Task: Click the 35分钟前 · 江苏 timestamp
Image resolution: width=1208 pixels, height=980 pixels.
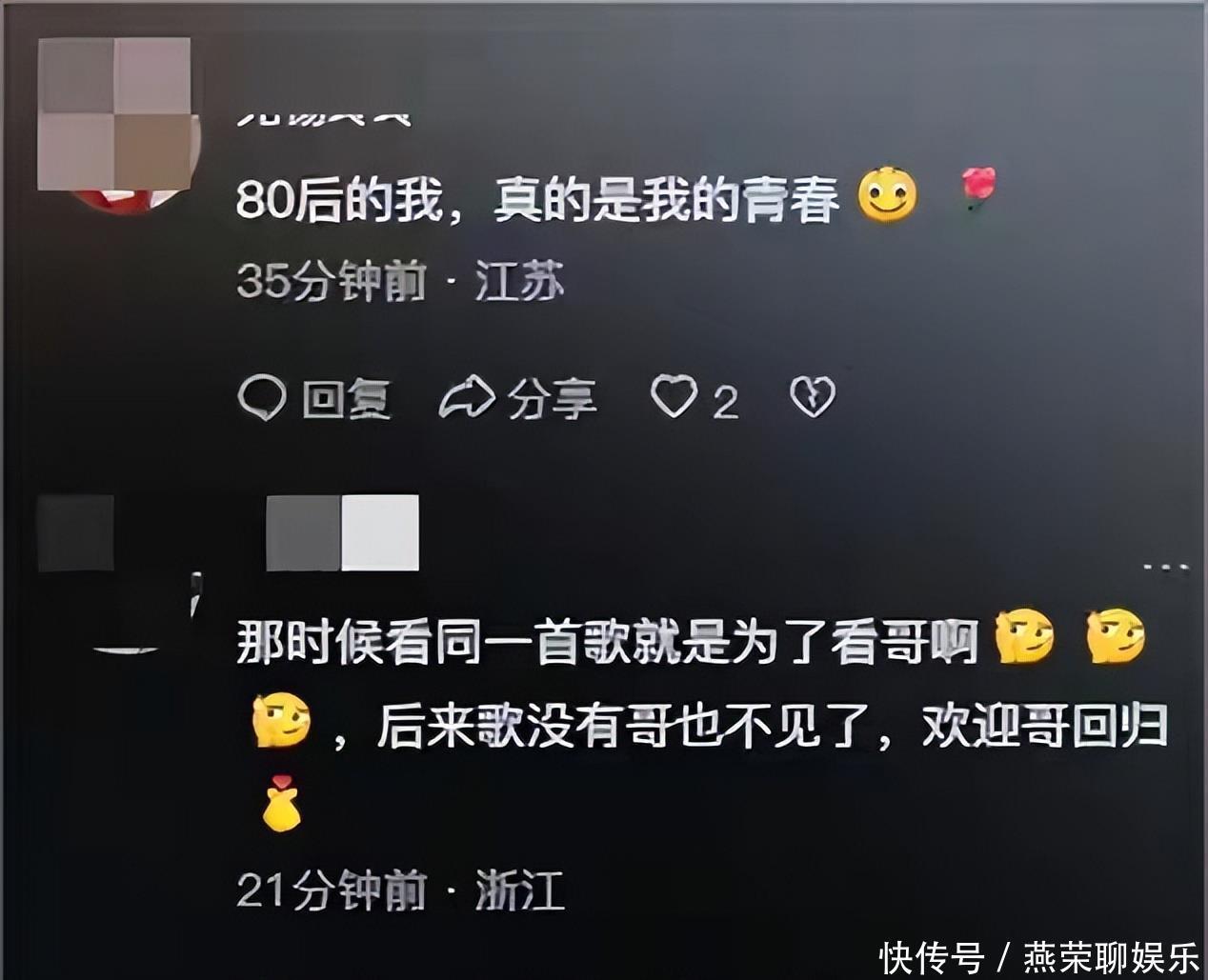Action: pyautogui.click(x=400, y=282)
